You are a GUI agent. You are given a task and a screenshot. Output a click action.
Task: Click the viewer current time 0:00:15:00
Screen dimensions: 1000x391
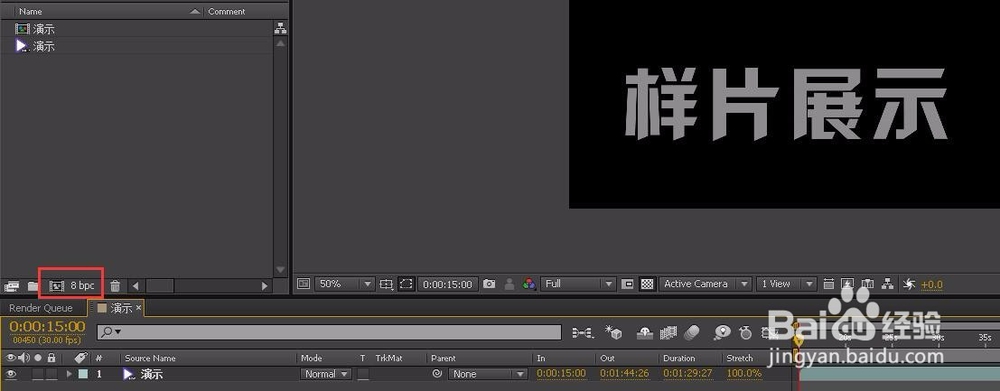tap(447, 284)
